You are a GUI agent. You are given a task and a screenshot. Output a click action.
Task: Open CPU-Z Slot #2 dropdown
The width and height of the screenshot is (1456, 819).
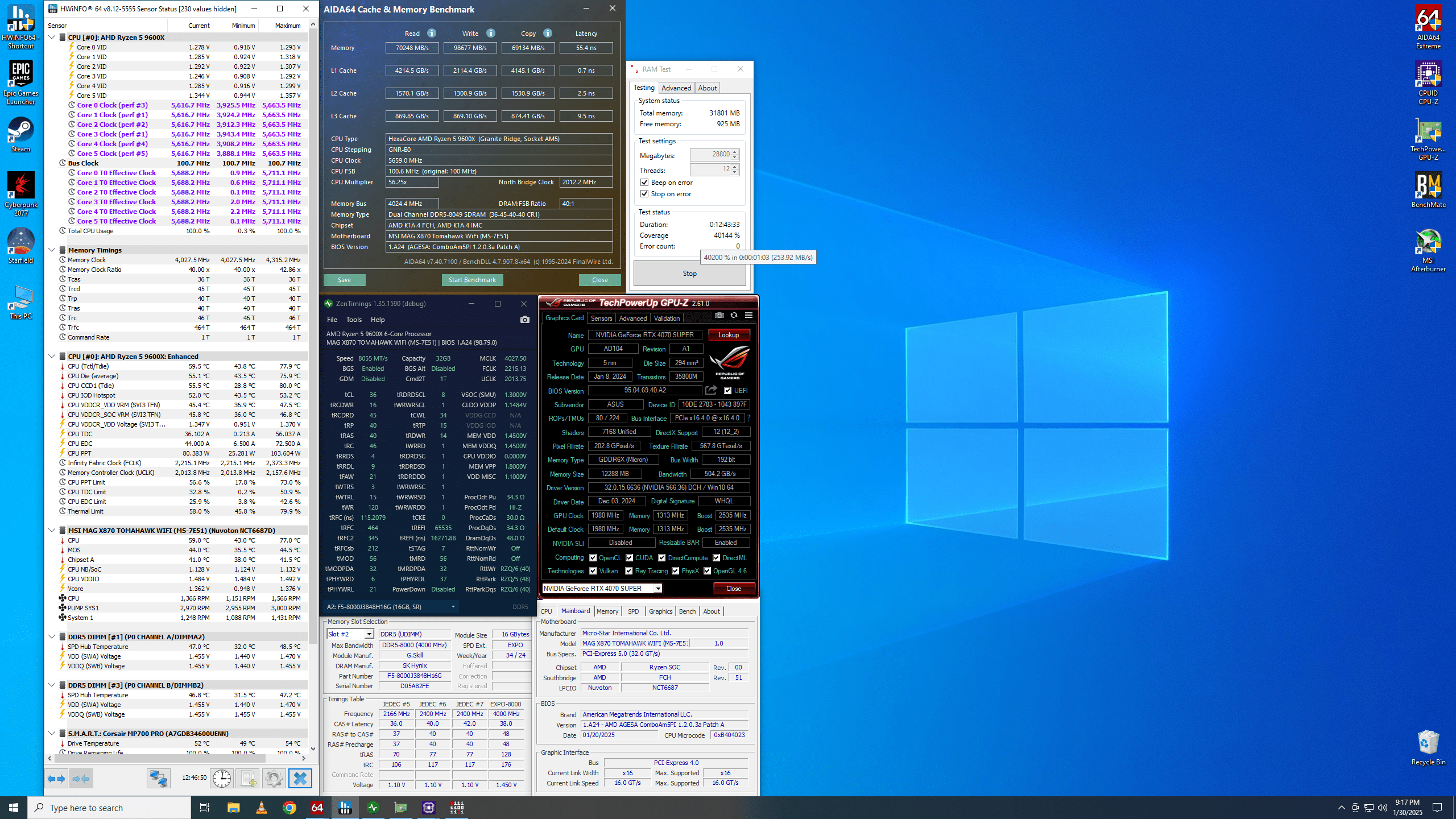click(369, 634)
